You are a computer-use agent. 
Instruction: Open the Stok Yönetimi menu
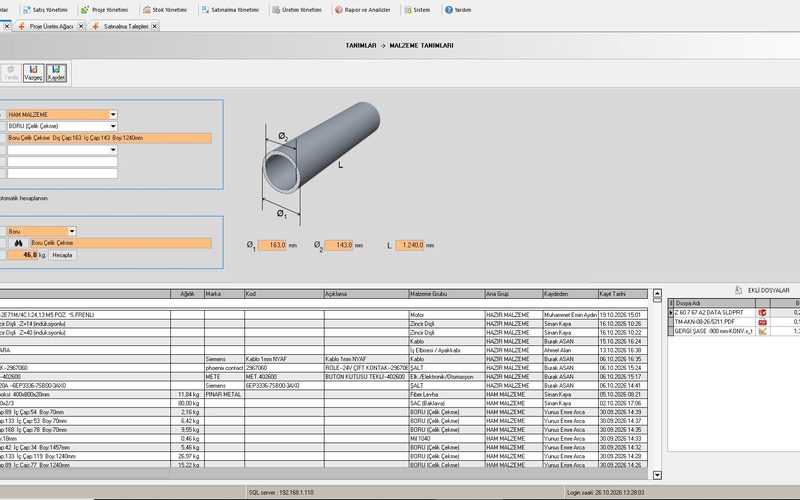pyautogui.click(x=164, y=10)
